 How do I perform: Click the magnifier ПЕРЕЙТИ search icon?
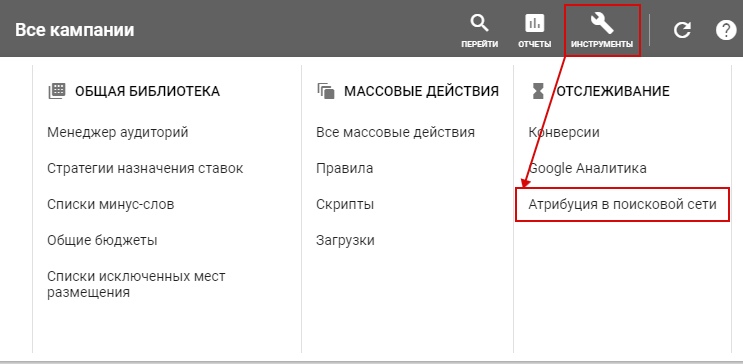click(479, 23)
